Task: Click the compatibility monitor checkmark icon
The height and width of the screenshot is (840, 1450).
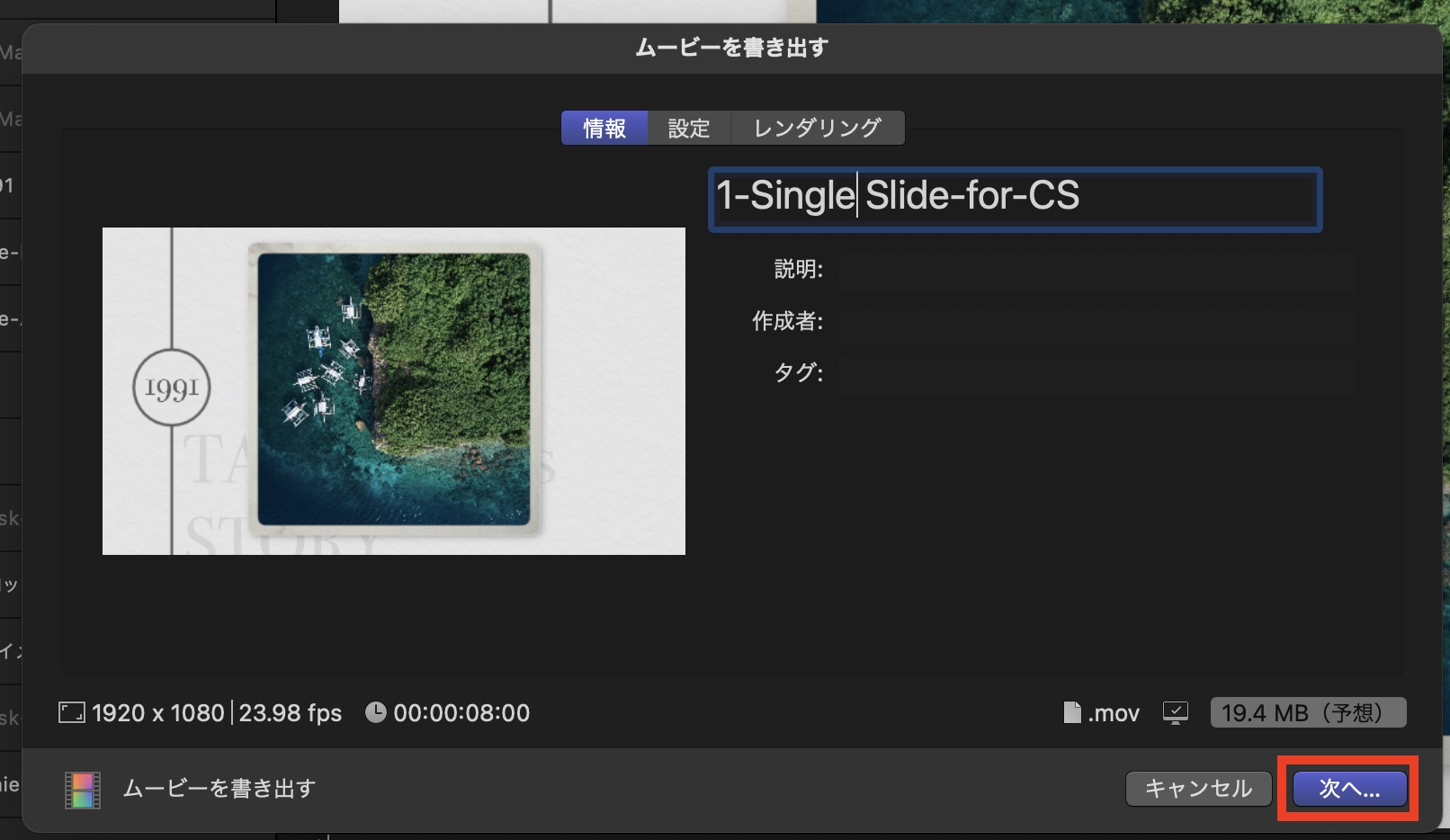Action: point(1176,713)
